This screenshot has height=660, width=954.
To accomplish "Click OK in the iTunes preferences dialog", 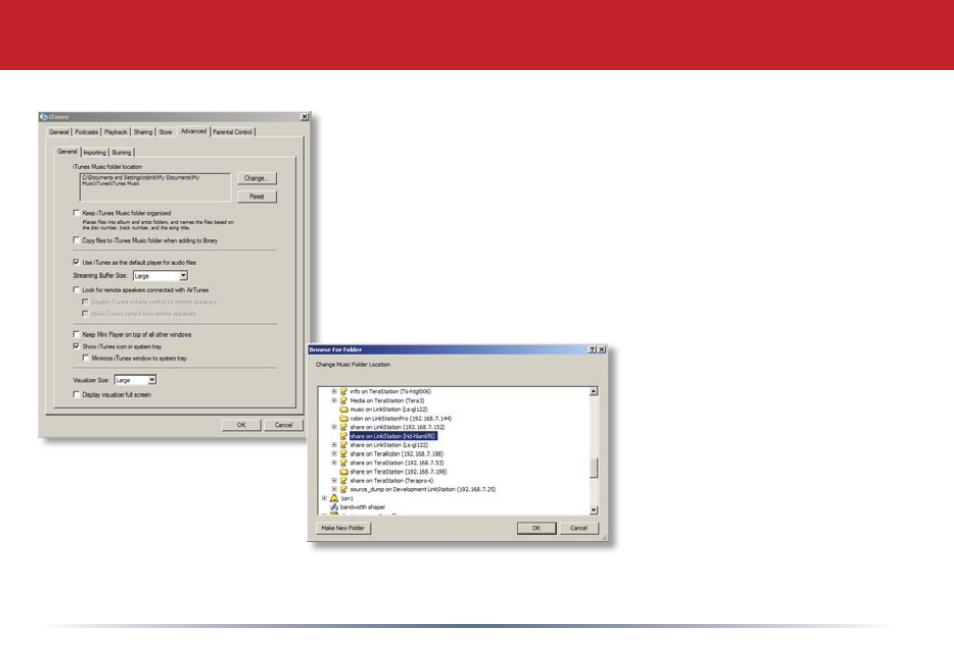I will (242, 425).
